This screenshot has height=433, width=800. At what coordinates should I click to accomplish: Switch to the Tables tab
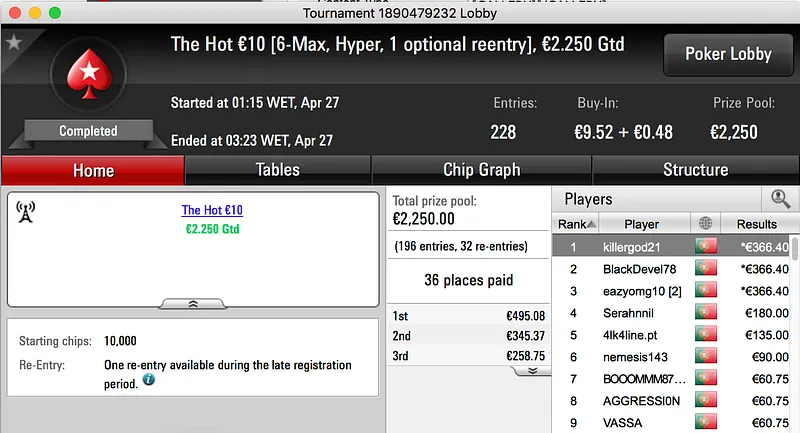click(x=277, y=170)
